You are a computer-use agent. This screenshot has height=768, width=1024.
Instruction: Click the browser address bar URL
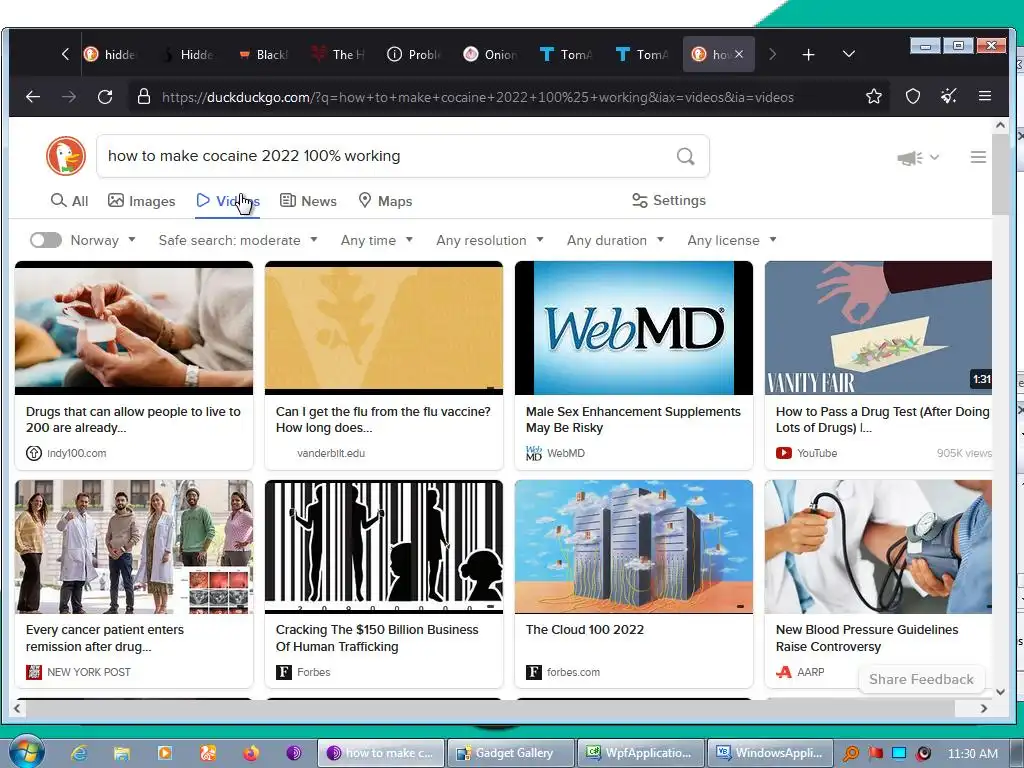pyautogui.click(x=477, y=97)
